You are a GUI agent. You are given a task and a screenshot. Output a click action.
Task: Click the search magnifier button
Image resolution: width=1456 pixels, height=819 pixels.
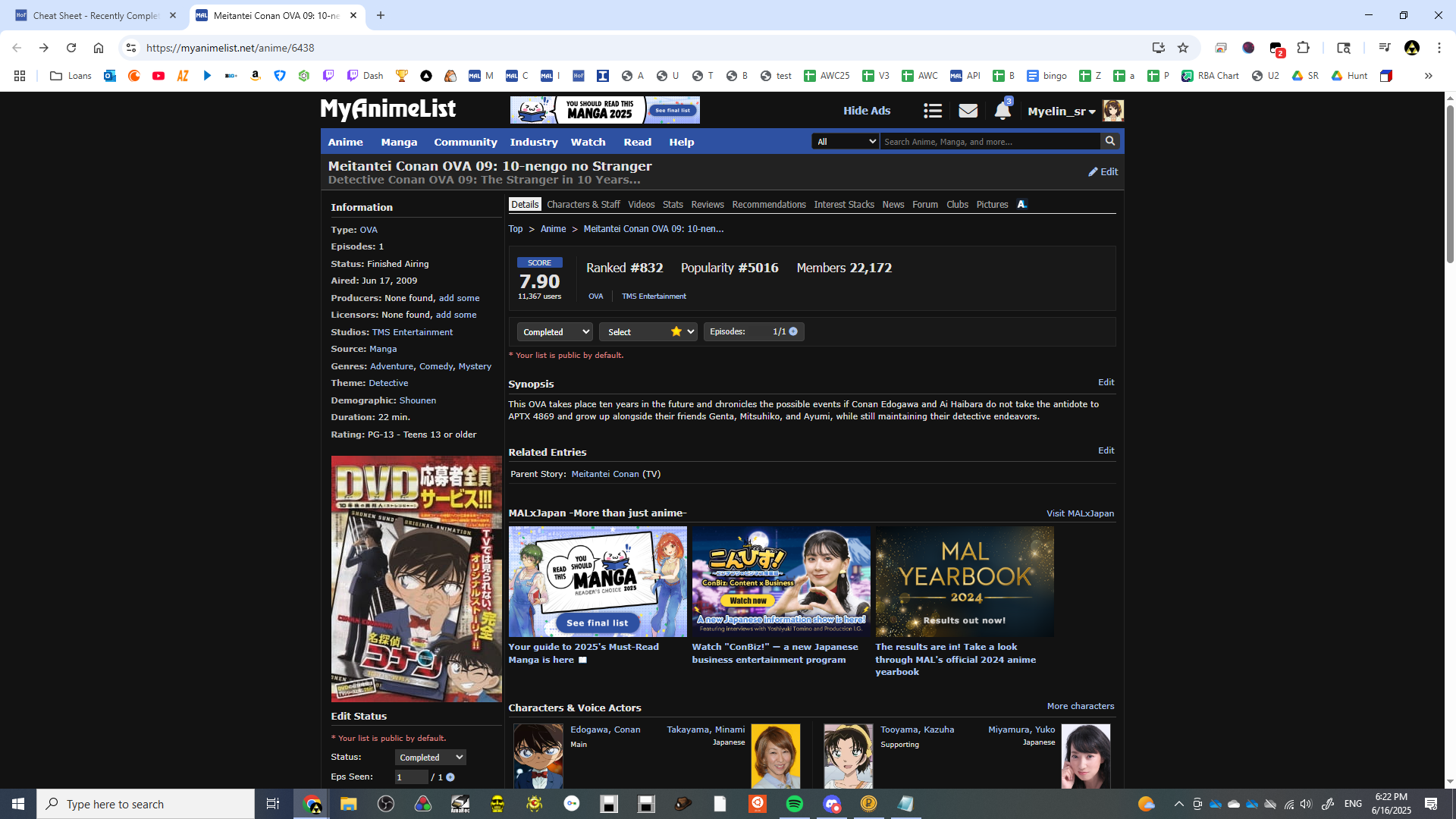pos(1110,141)
